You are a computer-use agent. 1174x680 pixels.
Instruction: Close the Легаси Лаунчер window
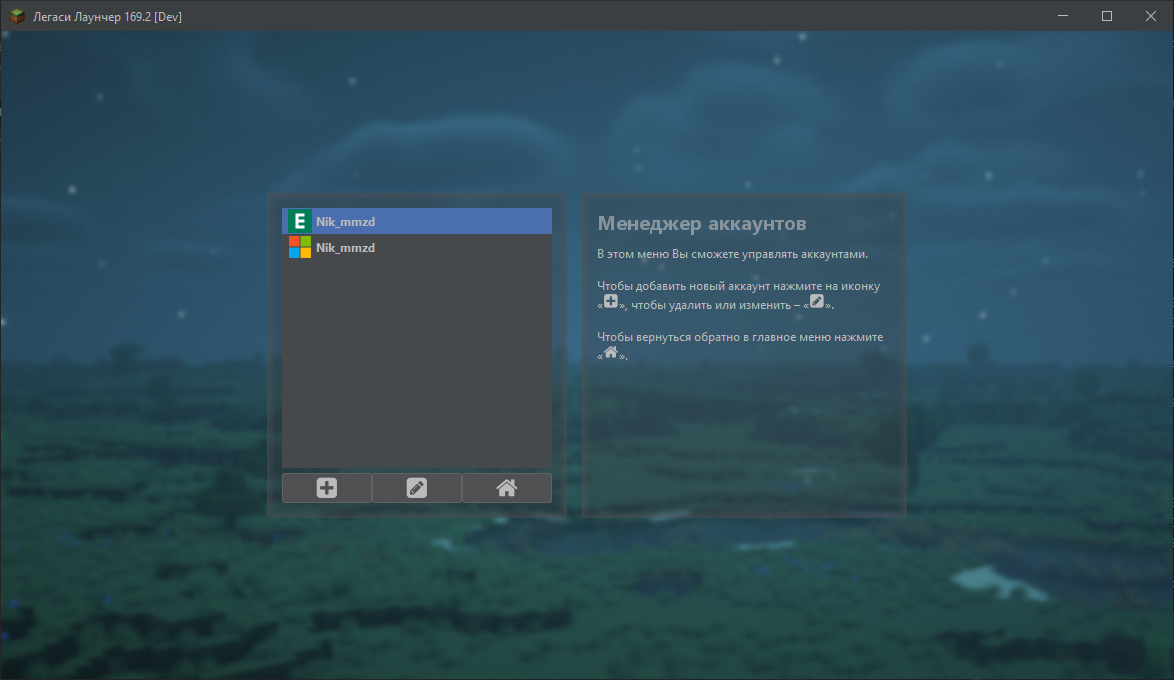click(x=1151, y=16)
